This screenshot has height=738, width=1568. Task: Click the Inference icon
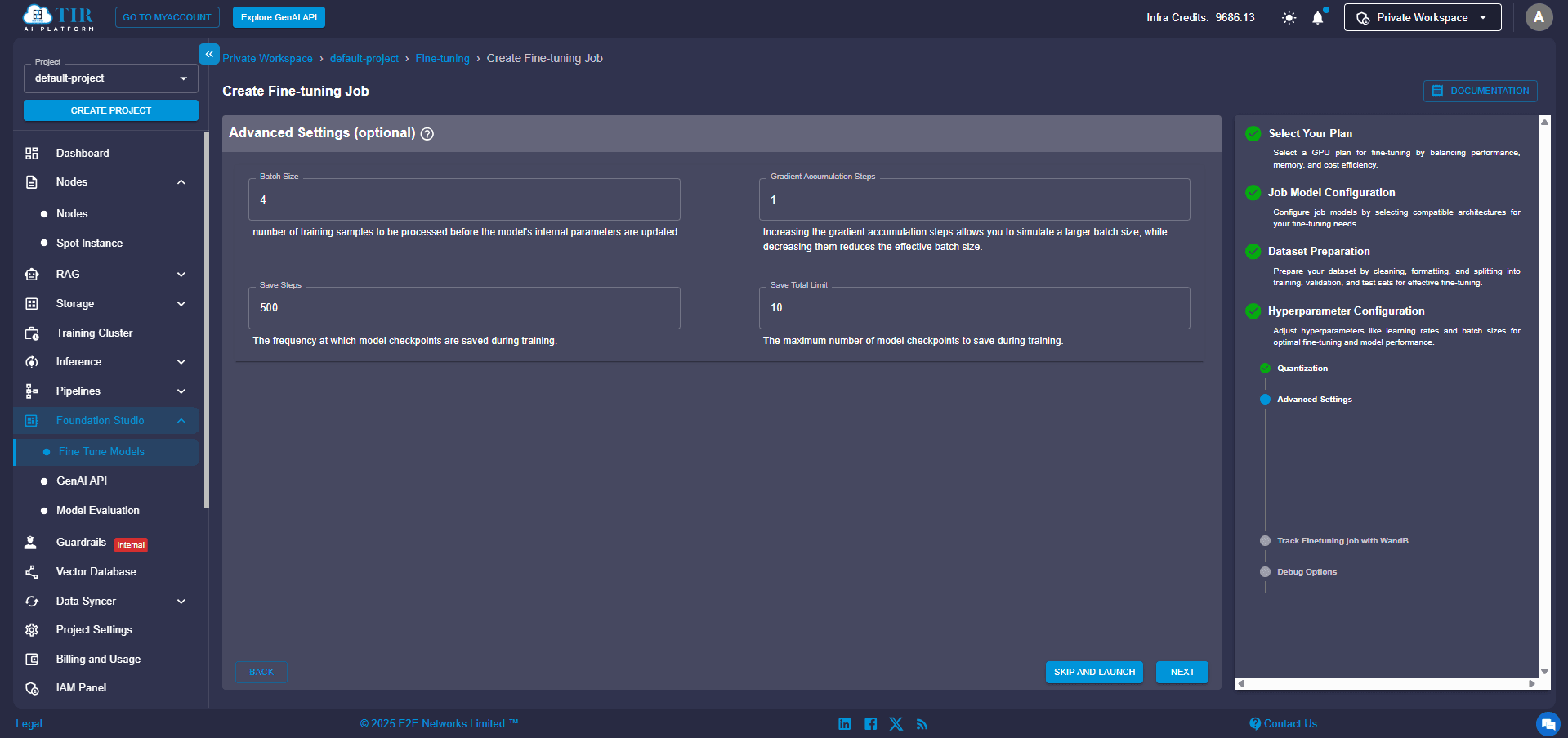click(x=32, y=362)
